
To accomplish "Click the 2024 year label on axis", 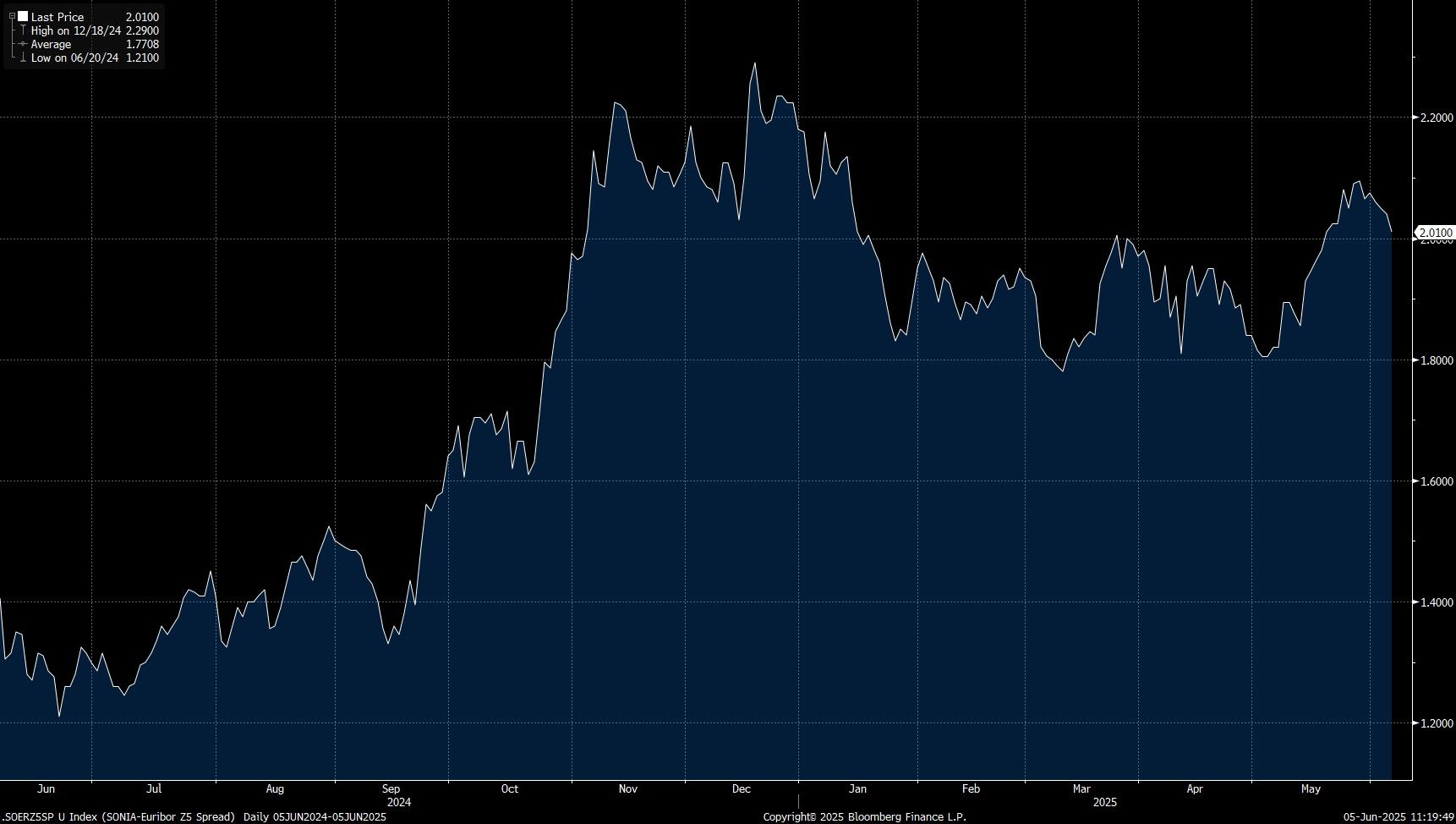I will pos(398,802).
